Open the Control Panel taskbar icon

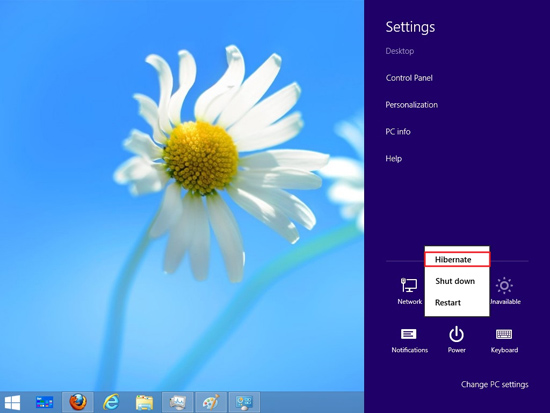(244, 402)
